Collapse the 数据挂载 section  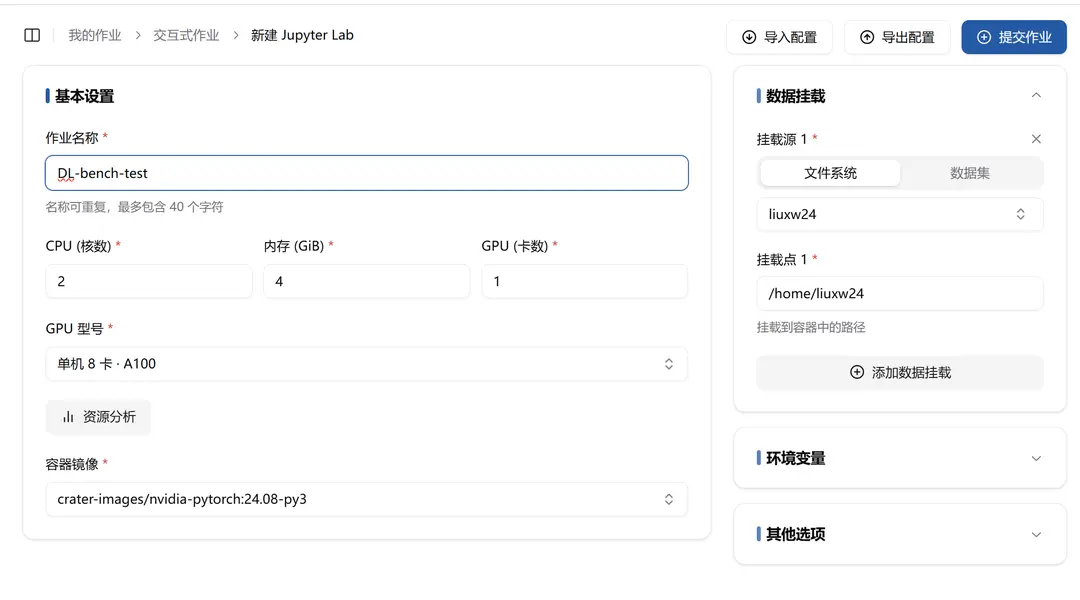point(1036,96)
